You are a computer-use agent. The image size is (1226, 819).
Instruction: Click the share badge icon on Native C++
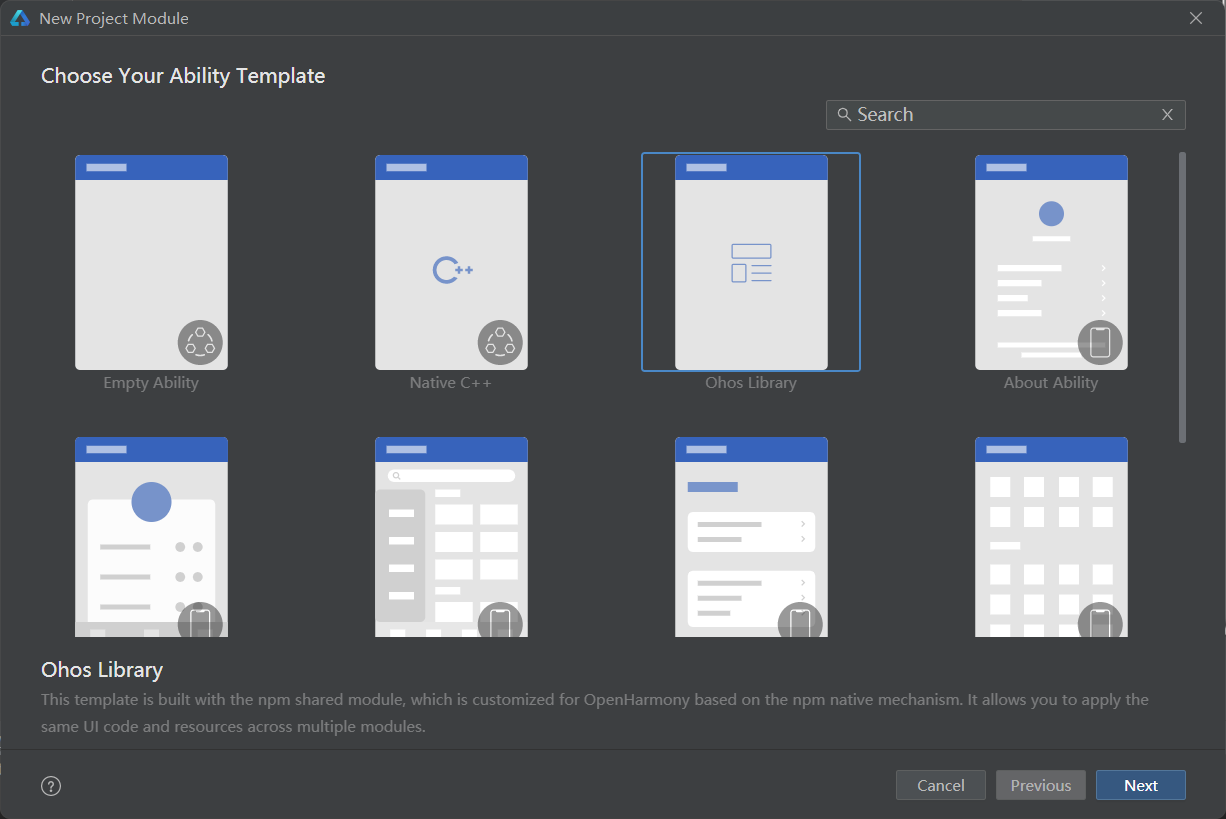coord(500,342)
